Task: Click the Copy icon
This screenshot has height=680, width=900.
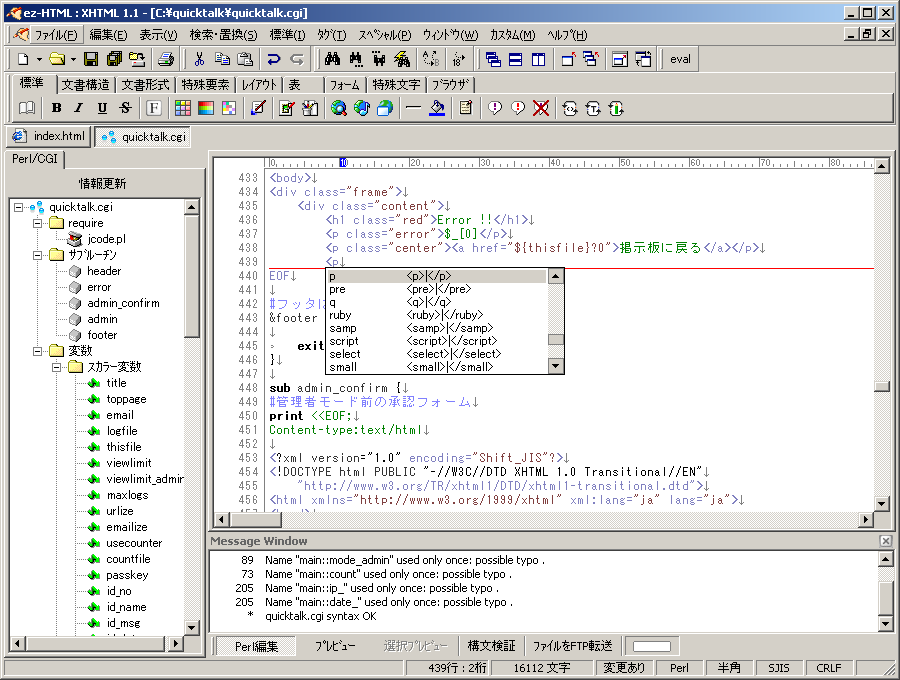Action: 222,59
